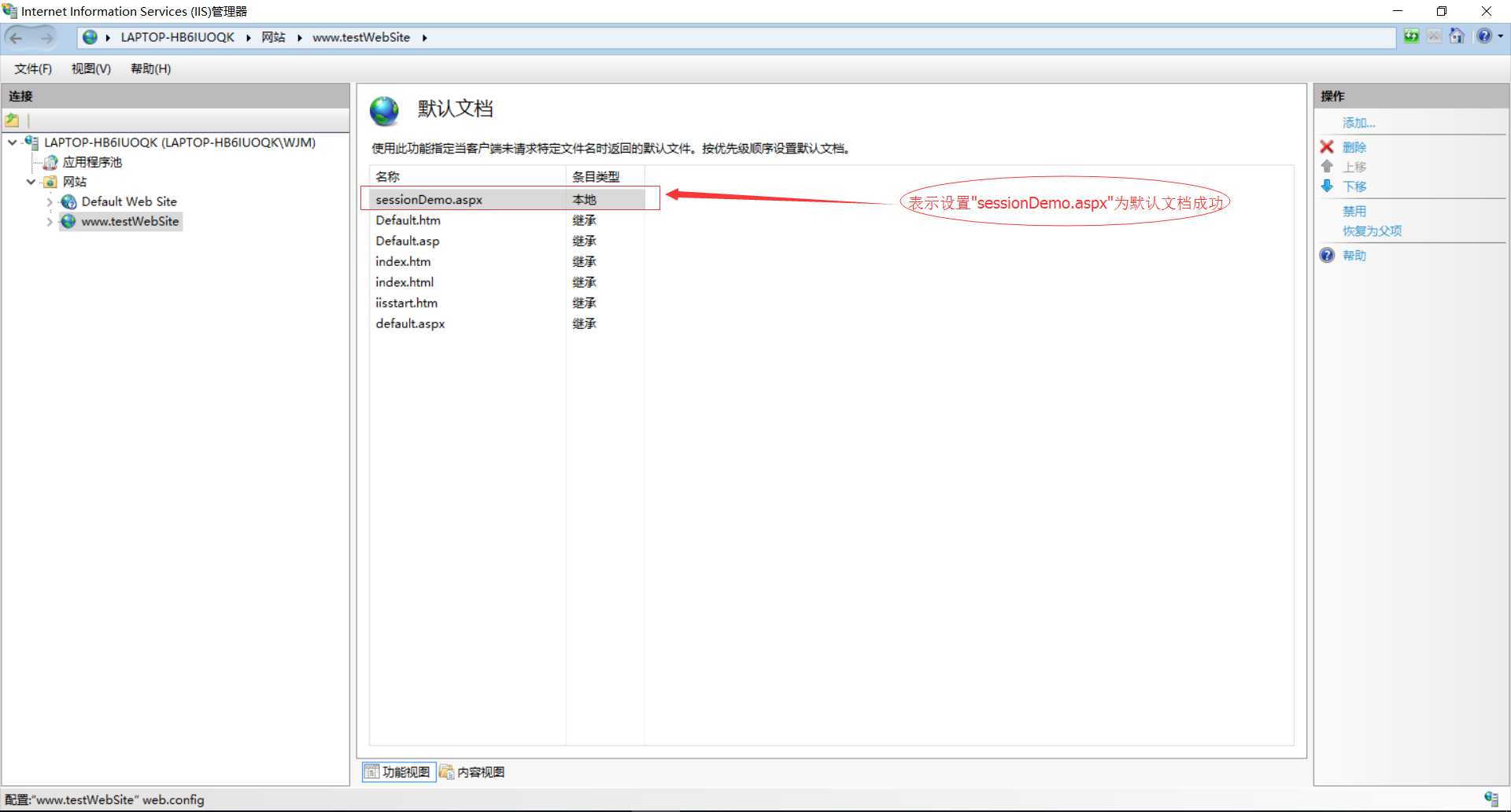
Task: Click the move up arrow icon
Action: [1327, 167]
